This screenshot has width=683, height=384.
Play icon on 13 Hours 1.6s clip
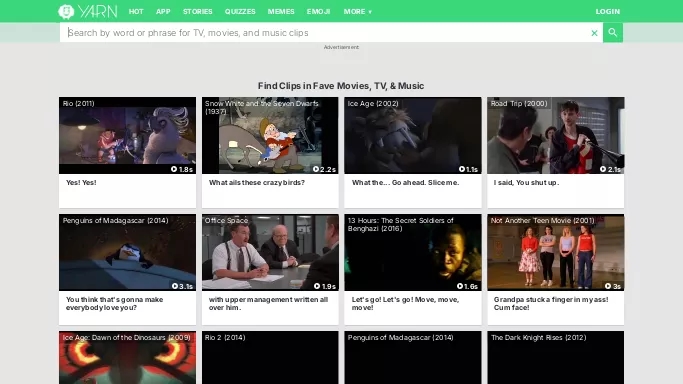[460, 286]
